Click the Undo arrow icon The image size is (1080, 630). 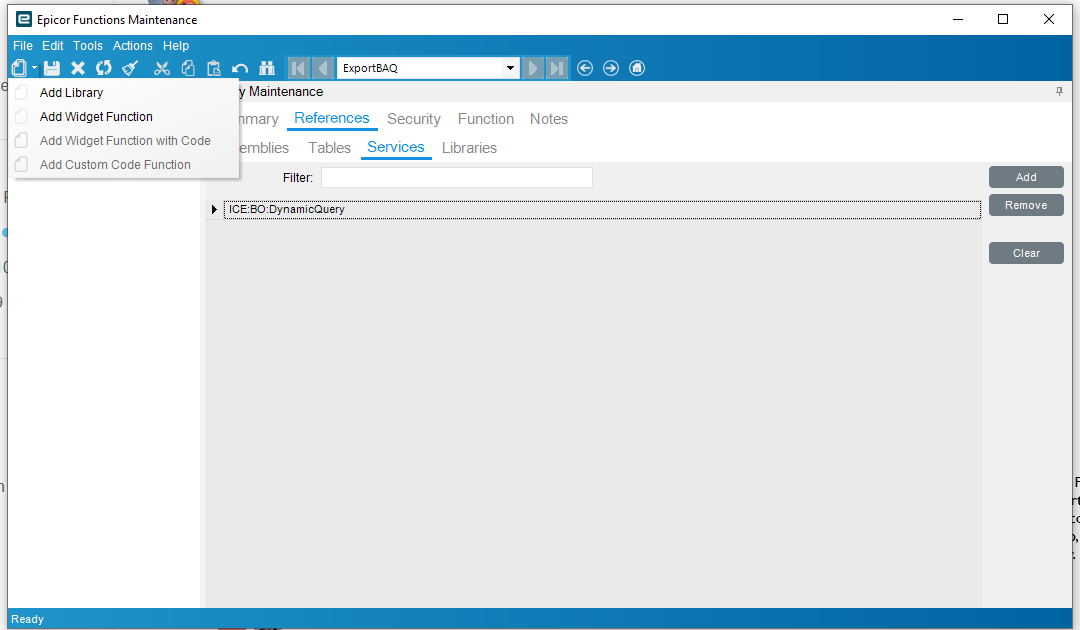pos(240,68)
